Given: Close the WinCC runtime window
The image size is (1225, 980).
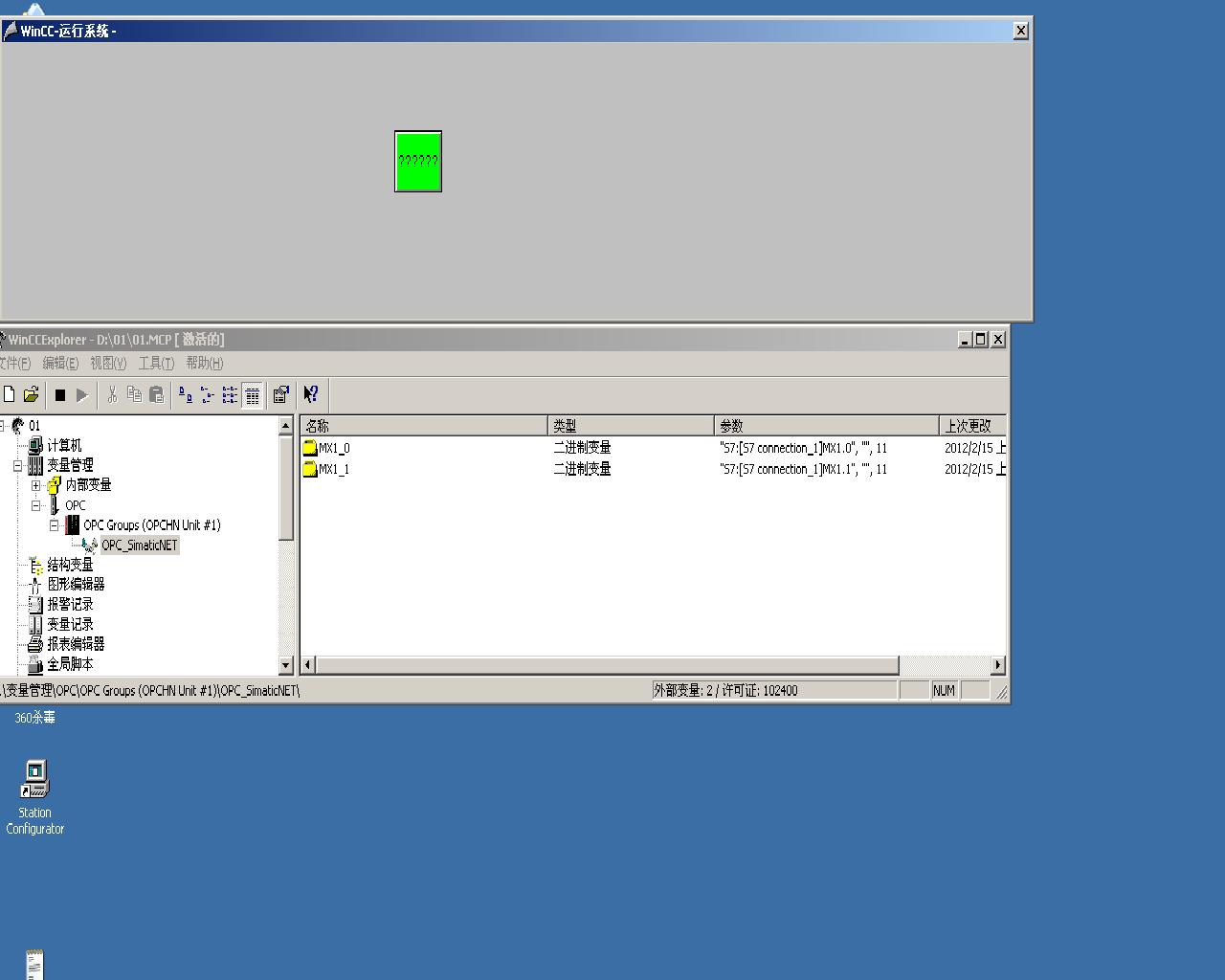Looking at the screenshot, I should click(x=1020, y=31).
